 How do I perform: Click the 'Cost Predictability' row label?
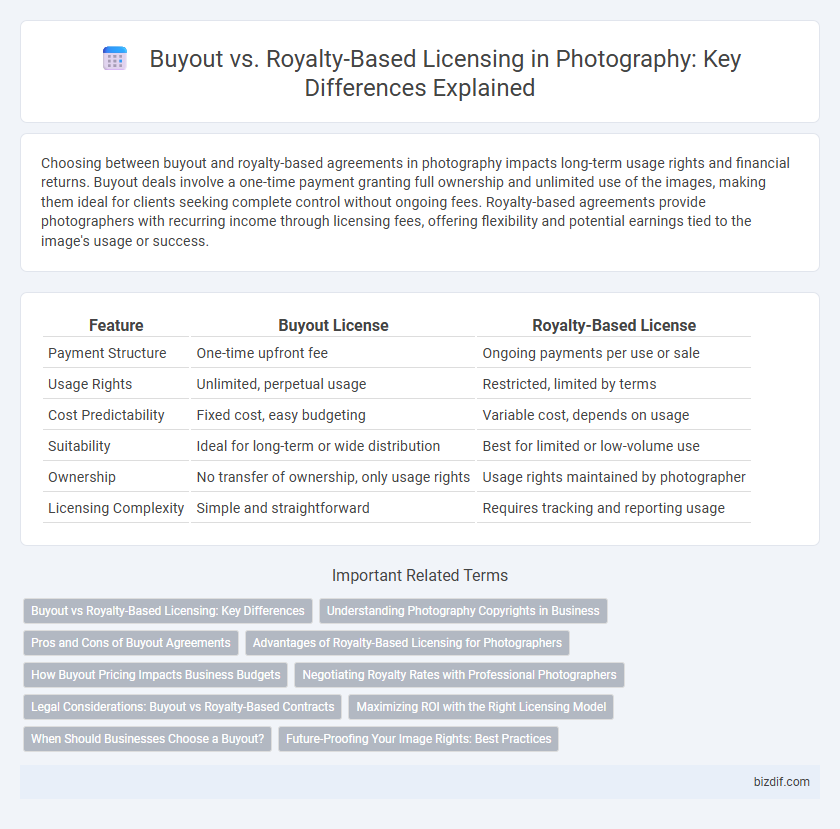(116, 415)
